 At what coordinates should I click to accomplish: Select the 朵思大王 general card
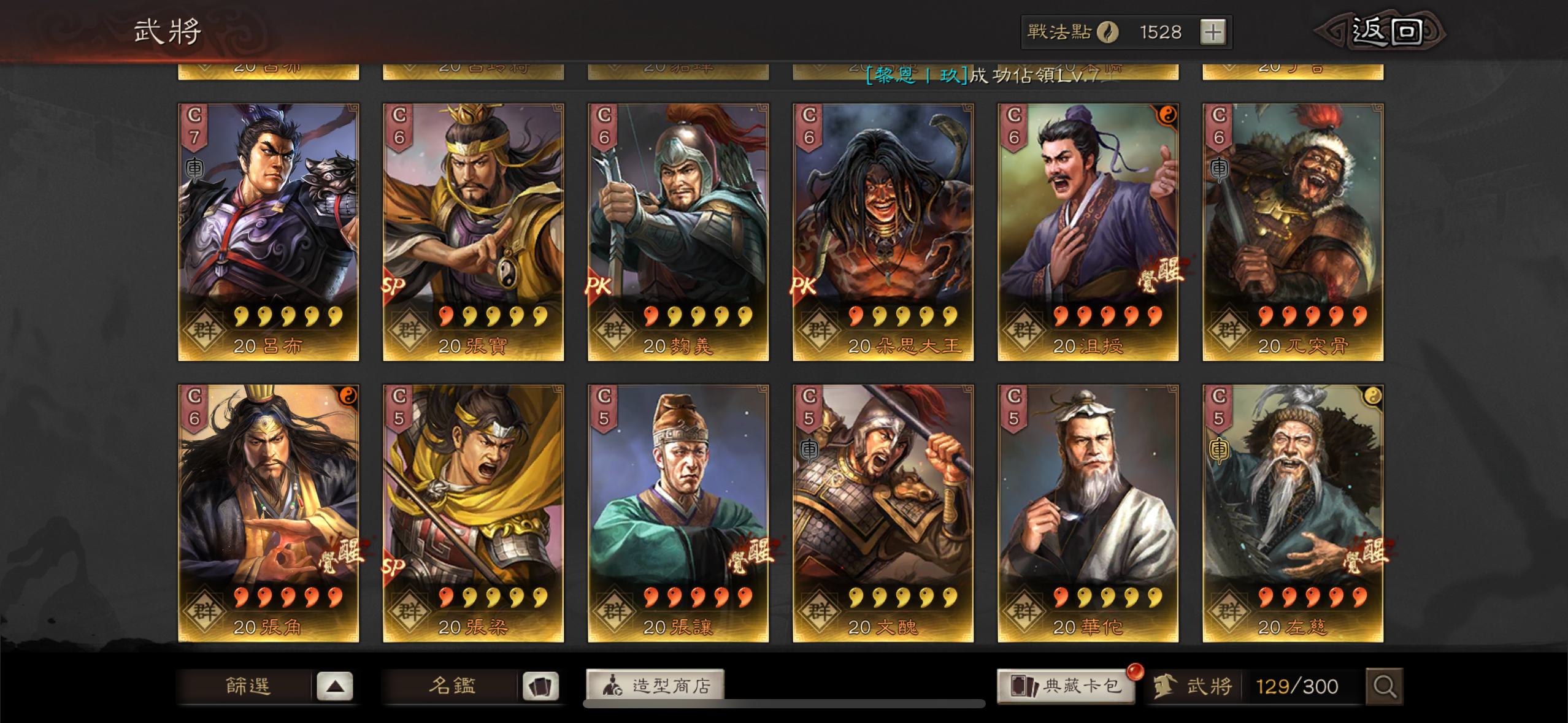[883, 232]
